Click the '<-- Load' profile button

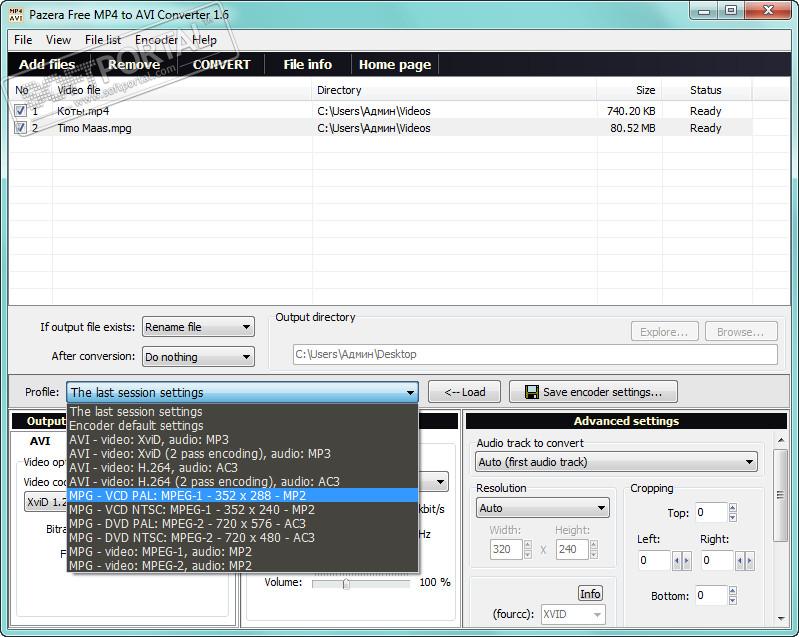tap(464, 392)
